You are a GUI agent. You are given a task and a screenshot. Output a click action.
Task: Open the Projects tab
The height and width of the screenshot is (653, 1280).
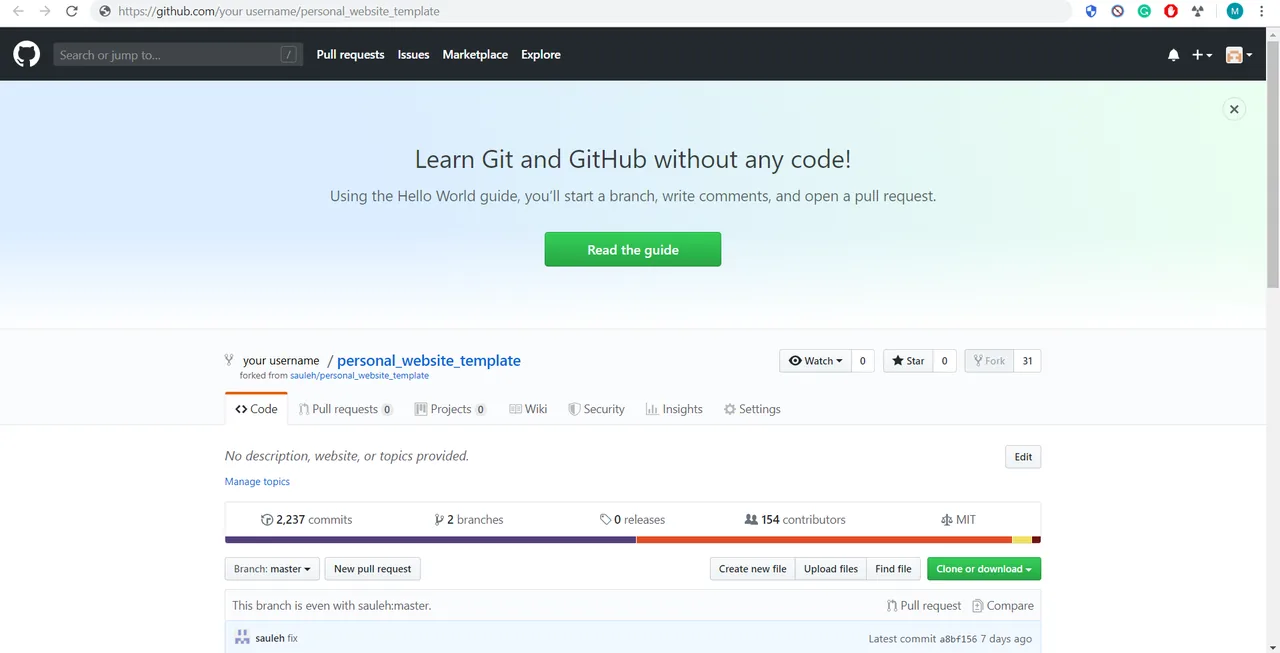(450, 409)
